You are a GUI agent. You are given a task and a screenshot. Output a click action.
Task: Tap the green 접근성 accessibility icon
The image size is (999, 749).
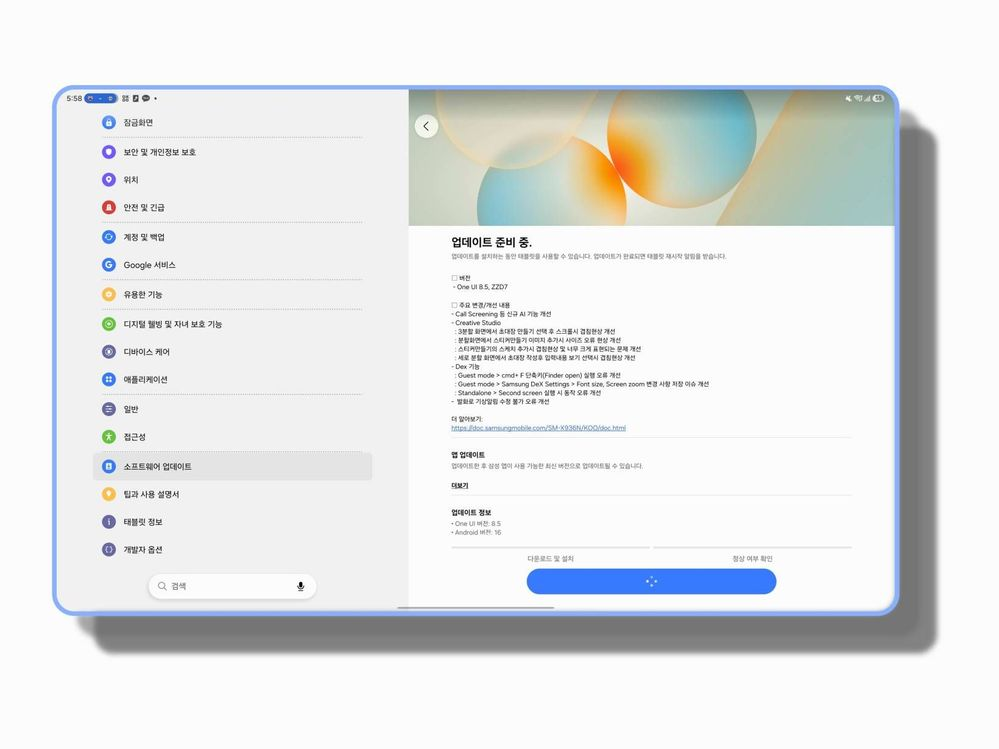(109, 437)
